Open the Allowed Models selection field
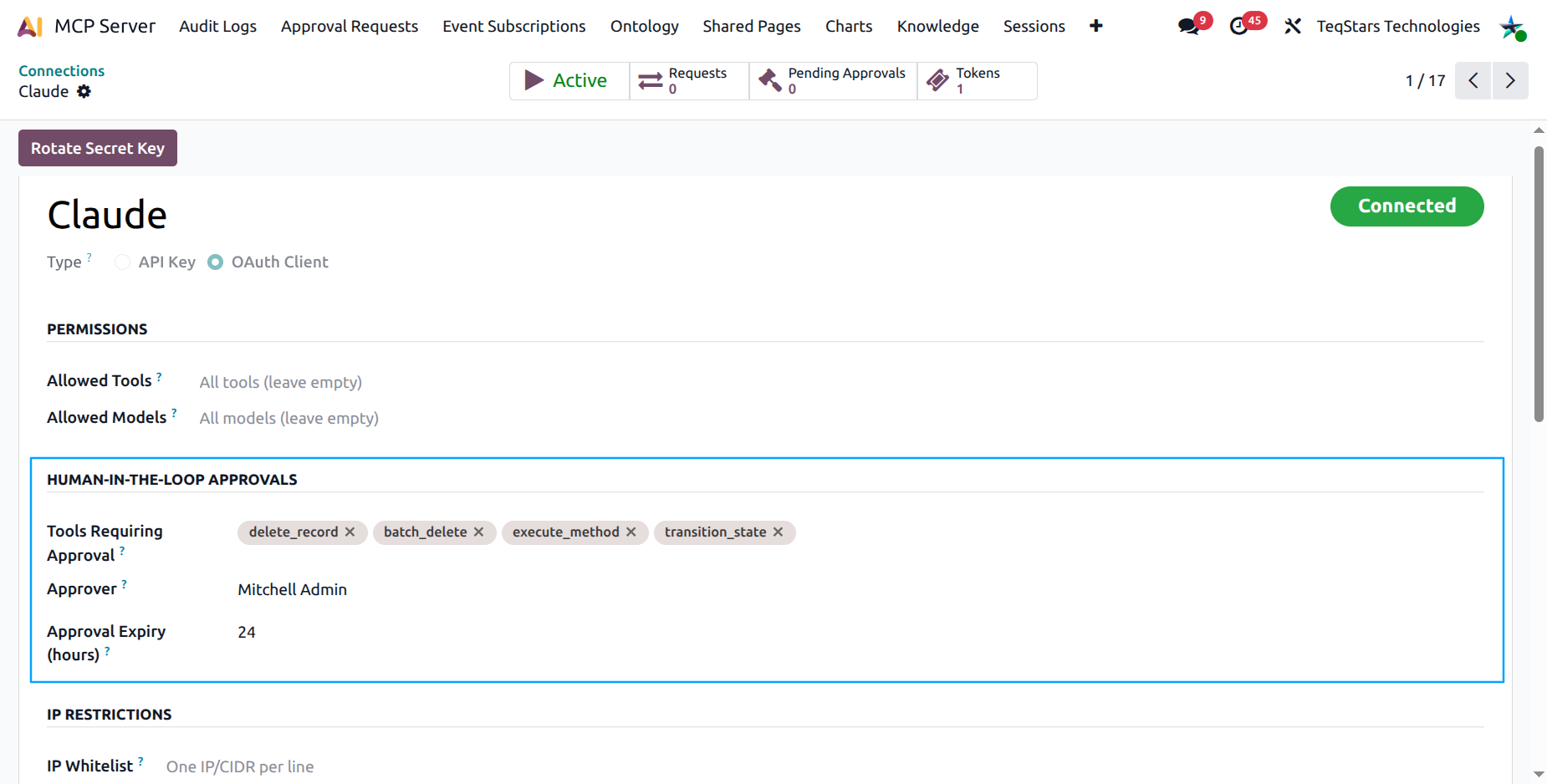1547x784 pixels. click(840, 418)
